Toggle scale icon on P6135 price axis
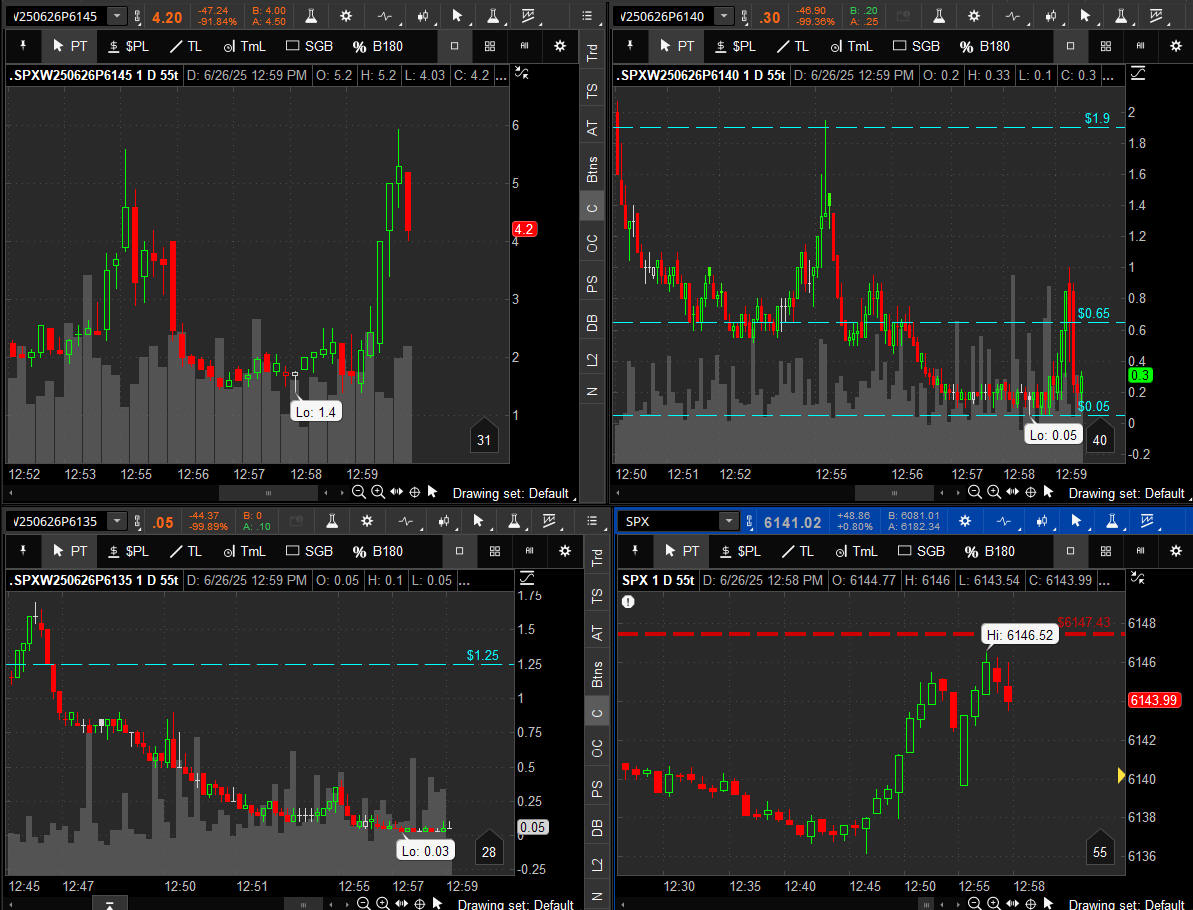This screenshot has height=910, width=1193. pos(527,579)
